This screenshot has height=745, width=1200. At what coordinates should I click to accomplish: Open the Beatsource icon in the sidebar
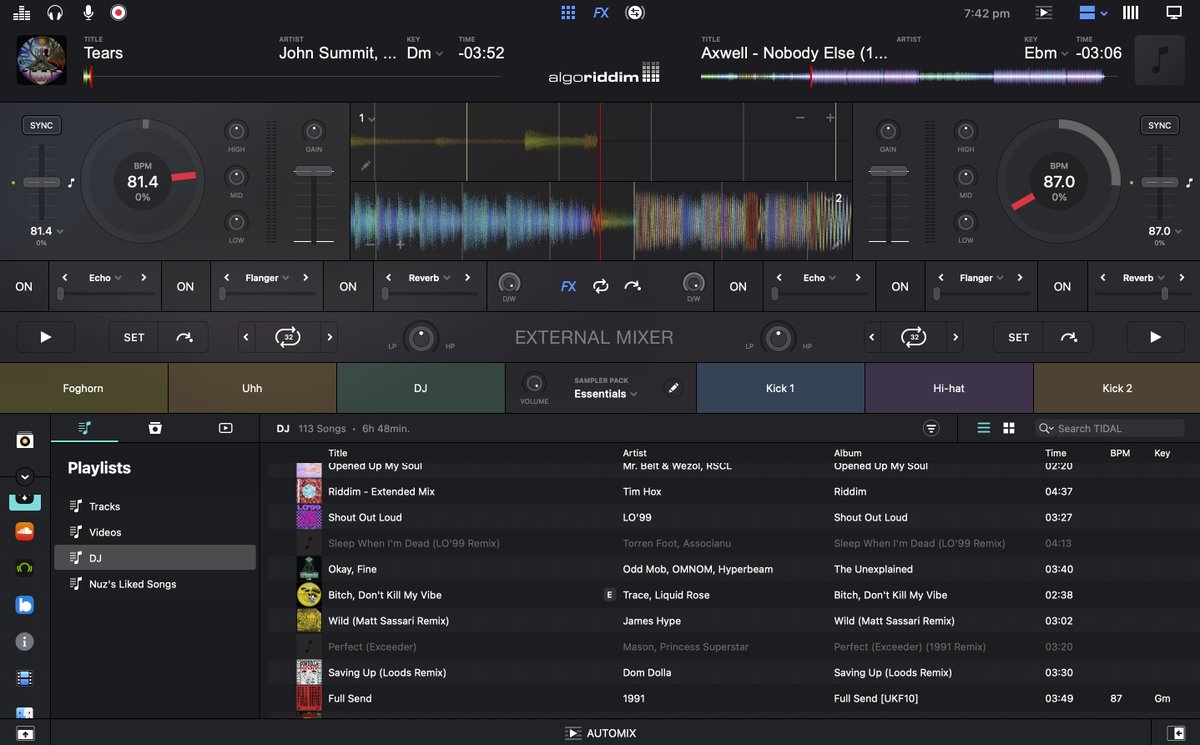pyautogui.click(x=24, y=605)
